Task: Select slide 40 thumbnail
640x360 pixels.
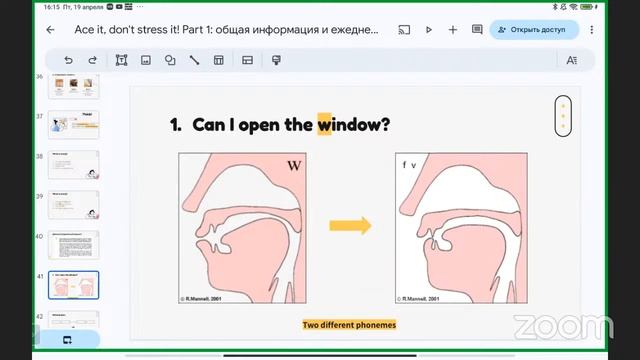Action: click(73, 245)
